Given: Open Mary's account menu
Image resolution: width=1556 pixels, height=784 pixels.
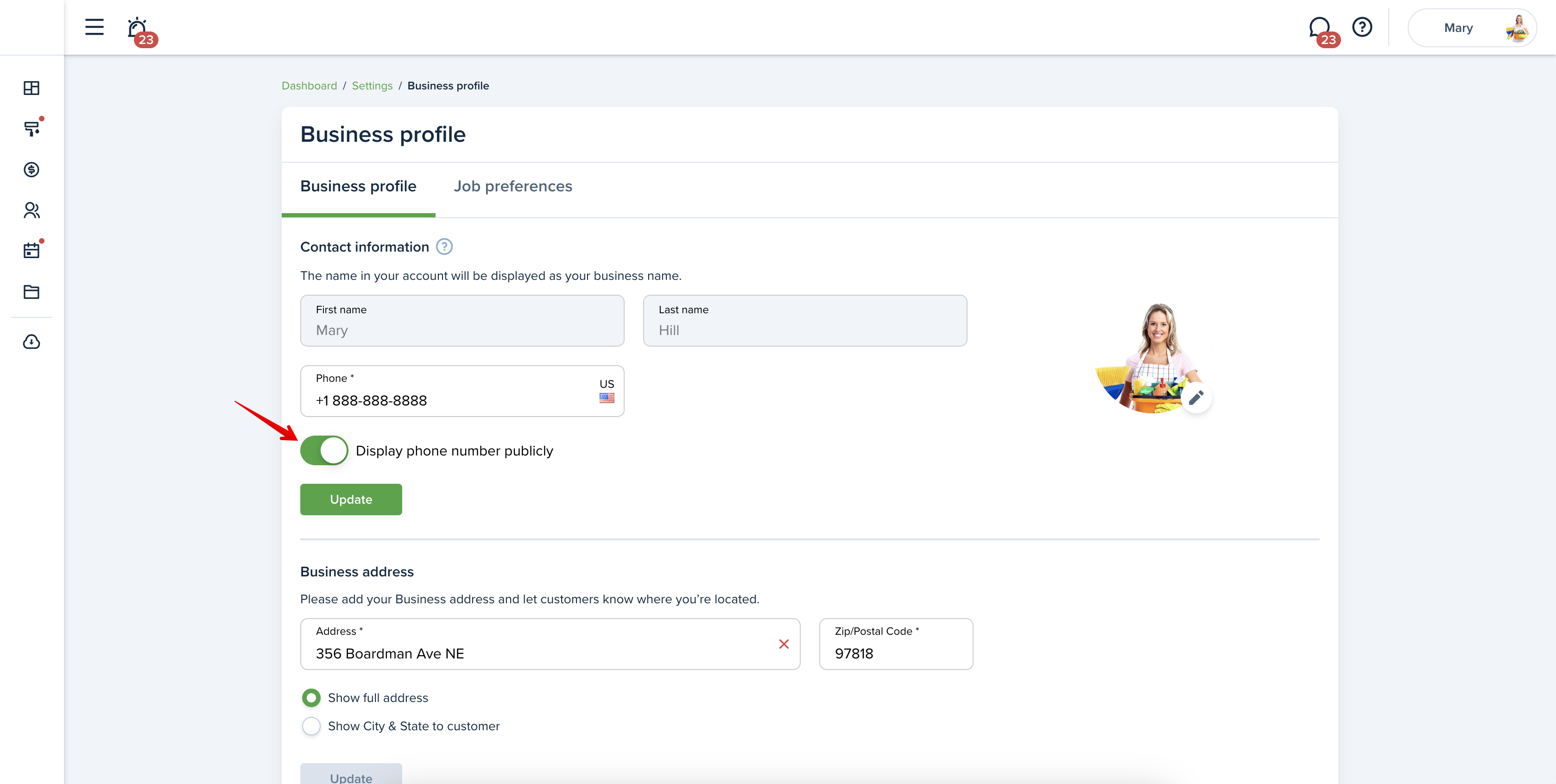Looking at the screenshot, I should 1472,28.
